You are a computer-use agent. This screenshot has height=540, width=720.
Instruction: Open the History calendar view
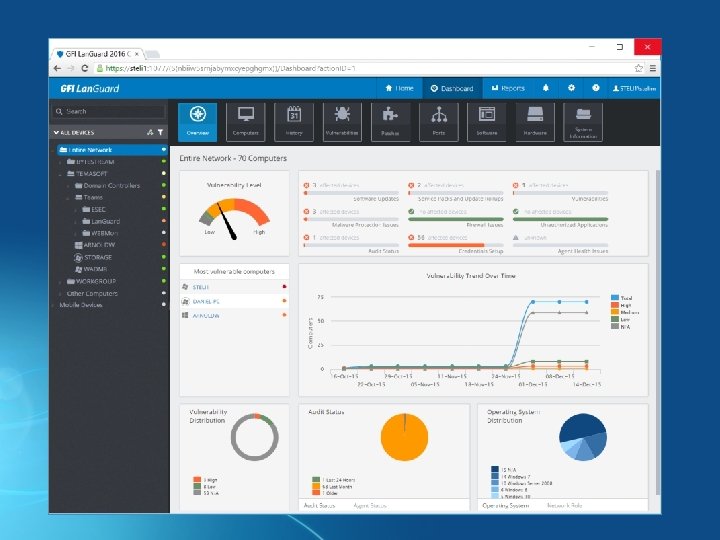tap(294, 121)
